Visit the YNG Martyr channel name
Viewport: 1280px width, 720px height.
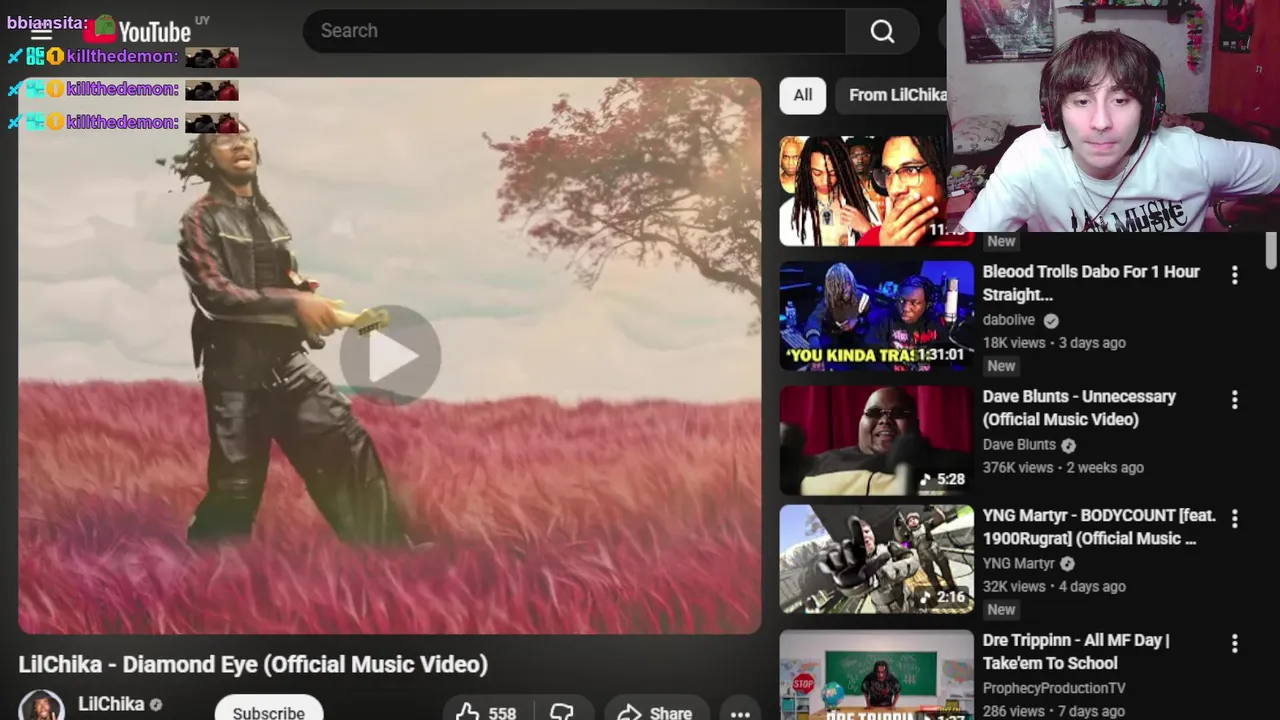point(1019,564)
